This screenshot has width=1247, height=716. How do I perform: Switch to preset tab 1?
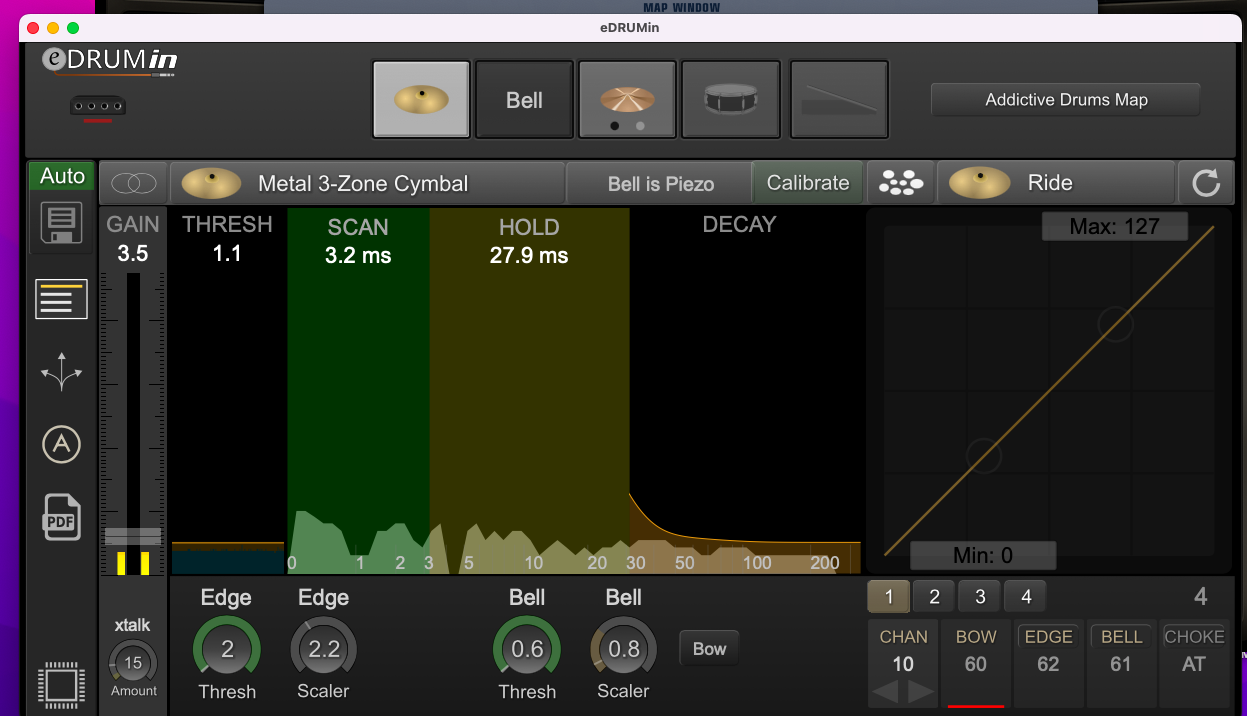(888, 597)
